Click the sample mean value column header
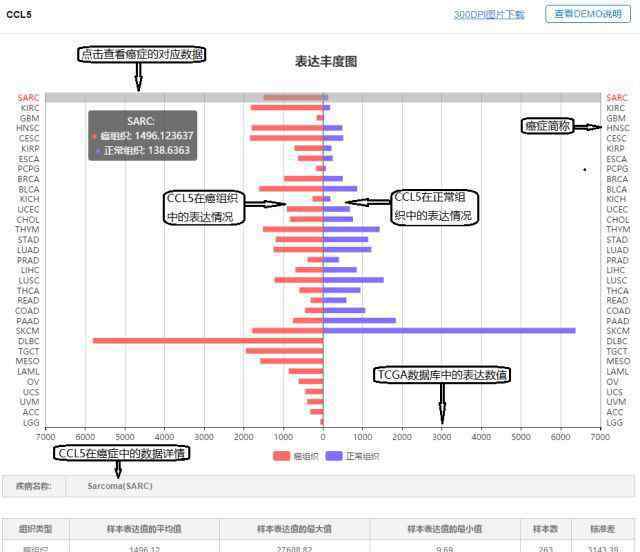This screenshot has width=640, height=552. [x=144, y=529]
